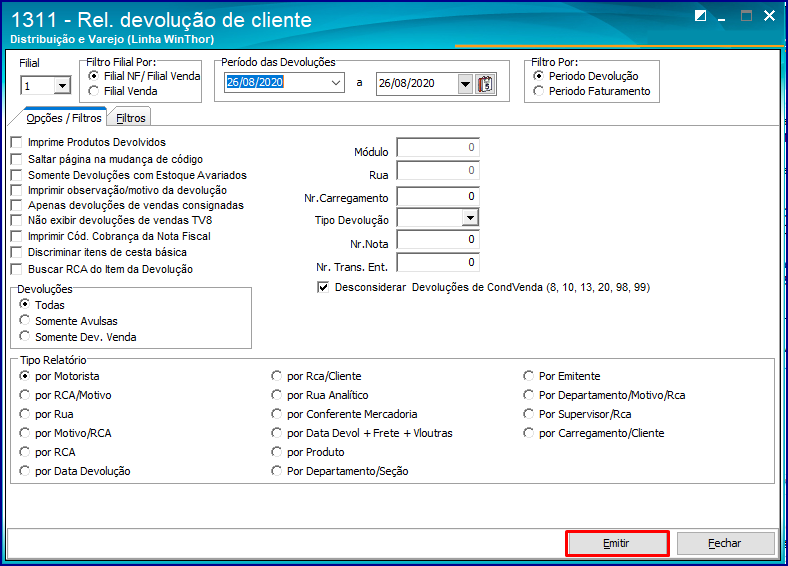Check Imprime Produtos Devolvidos

(17, 143)
